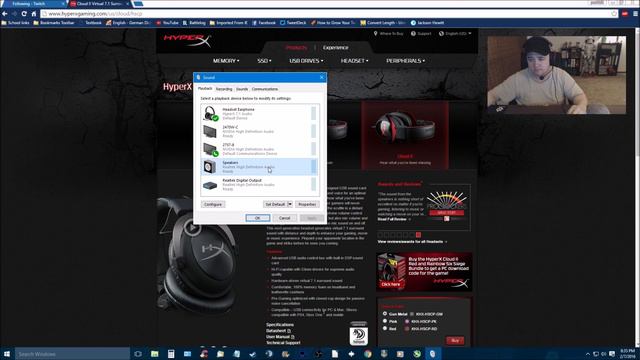Expand the MEMORY menu
640x360 pixels.
pyautogui.click(x=226, y=61)
